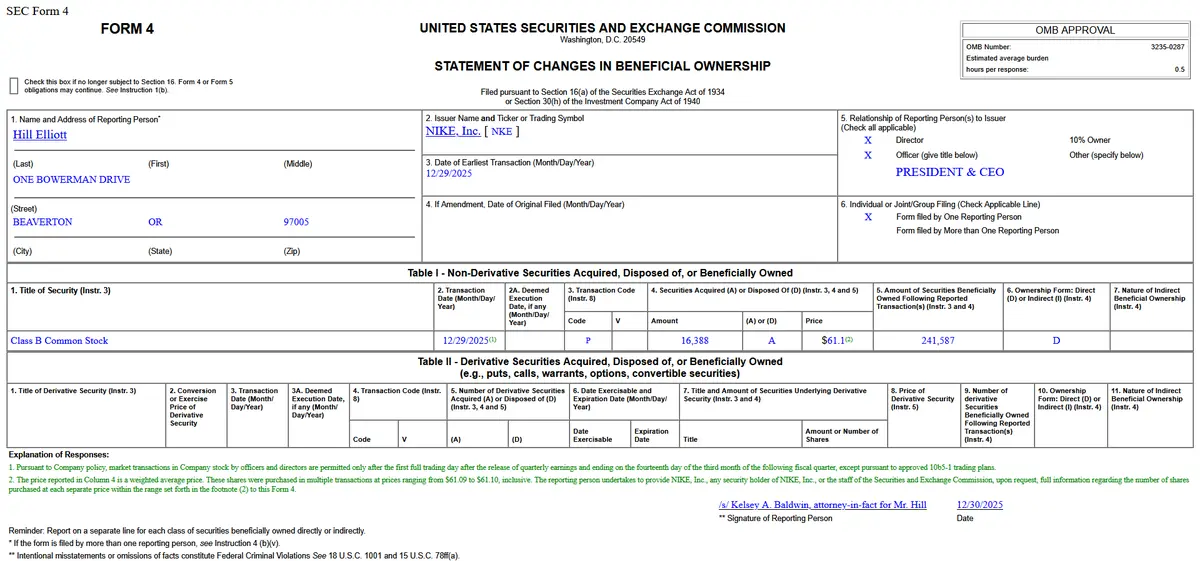Tick the no longer subject to Section 16 checkbox
This screenshot has width=1200, height=561.
13,86
